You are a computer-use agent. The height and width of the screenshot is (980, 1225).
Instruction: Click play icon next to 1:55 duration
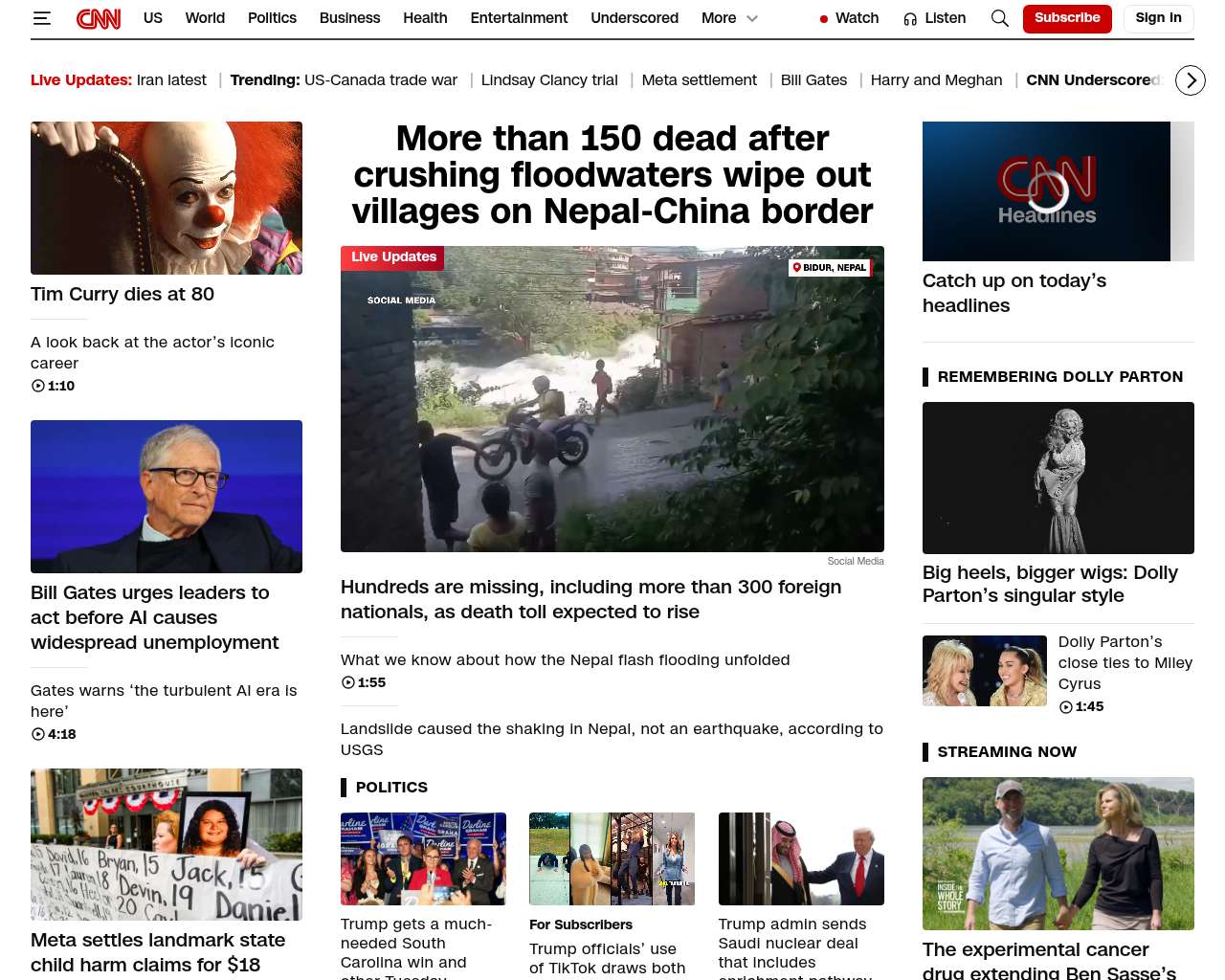point(348,682)
